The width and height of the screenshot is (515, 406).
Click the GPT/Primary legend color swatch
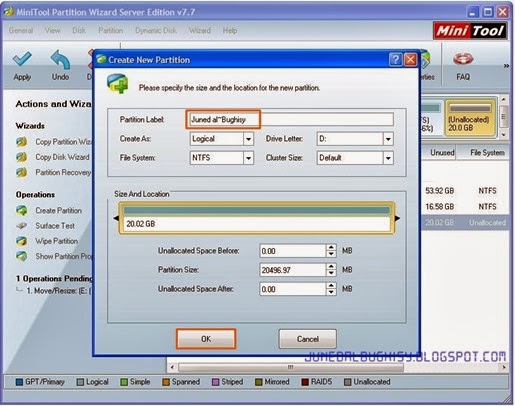19,382
